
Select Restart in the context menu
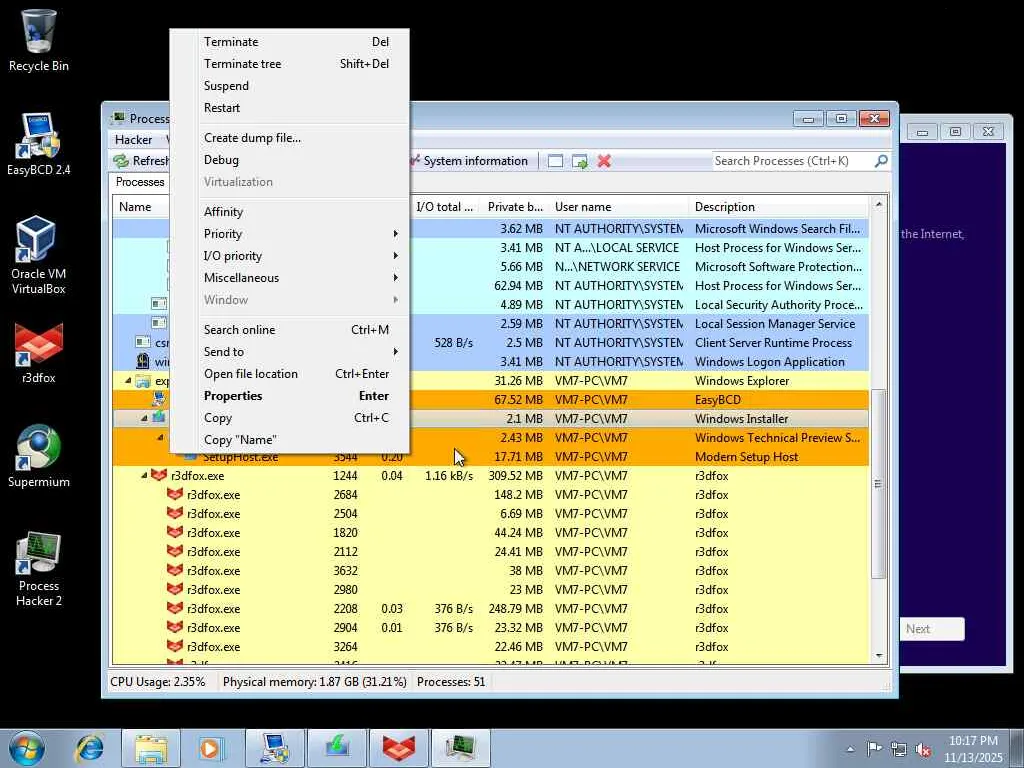tap(289, 108)
